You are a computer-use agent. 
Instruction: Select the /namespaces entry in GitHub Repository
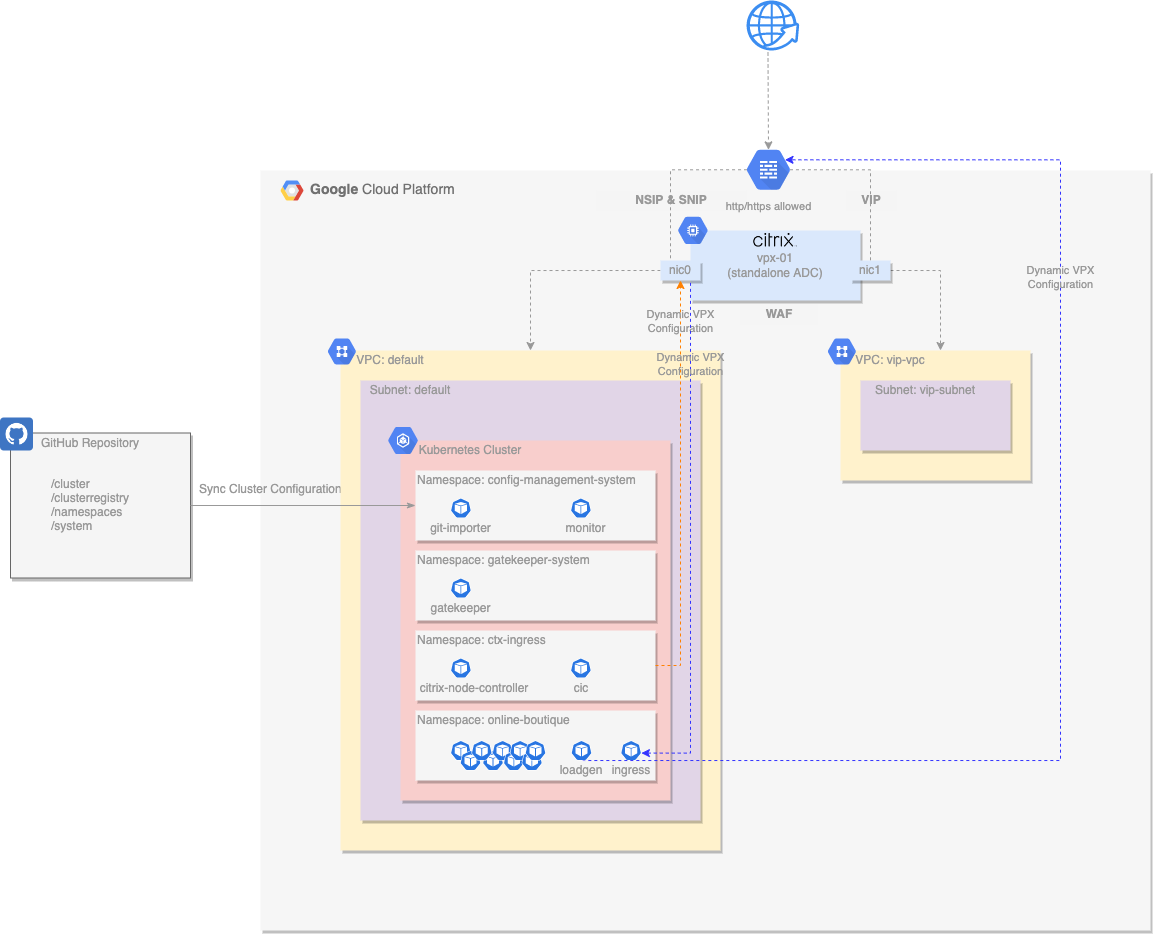86,512
